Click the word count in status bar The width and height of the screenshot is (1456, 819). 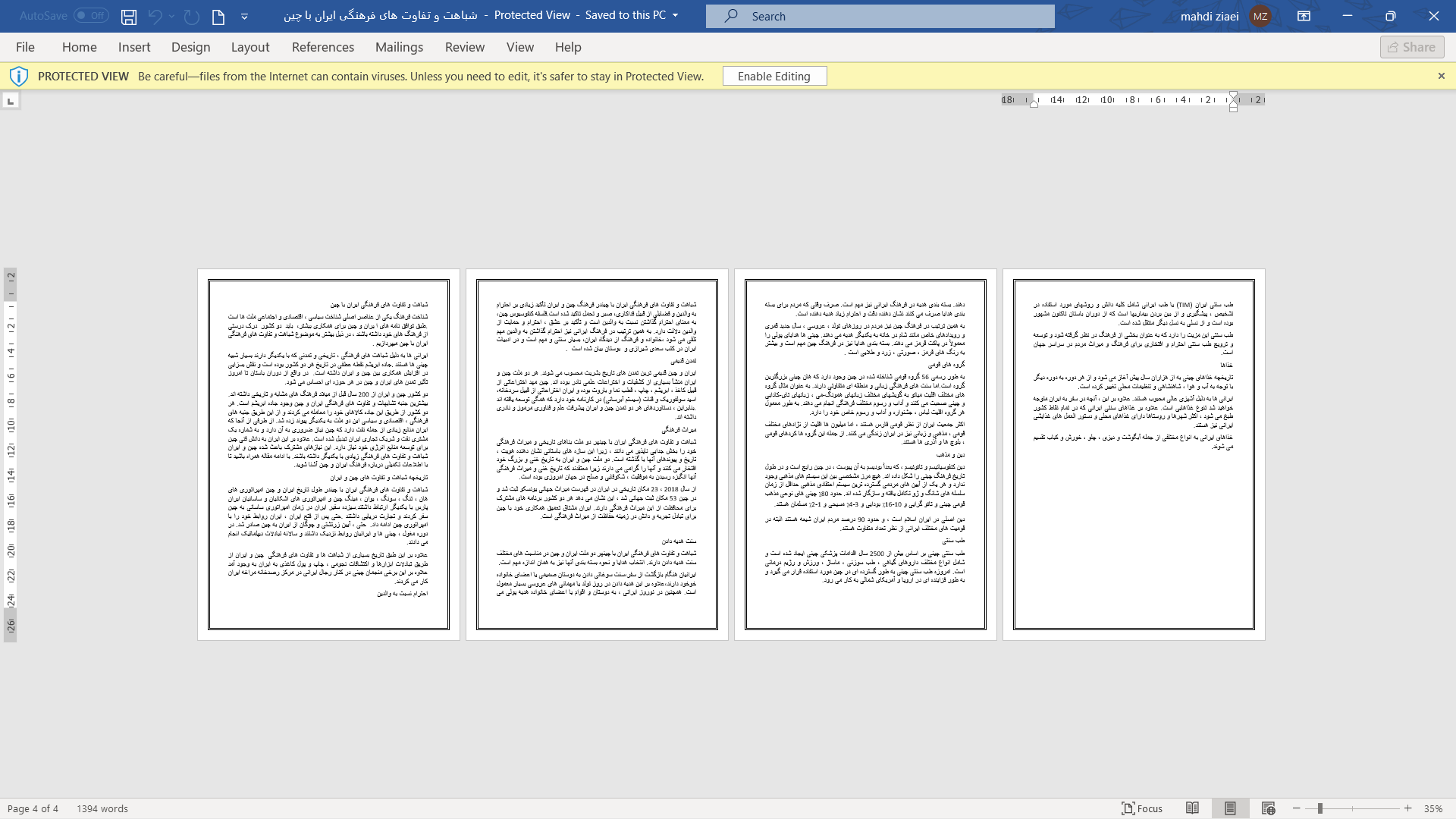tap(102, 808)
